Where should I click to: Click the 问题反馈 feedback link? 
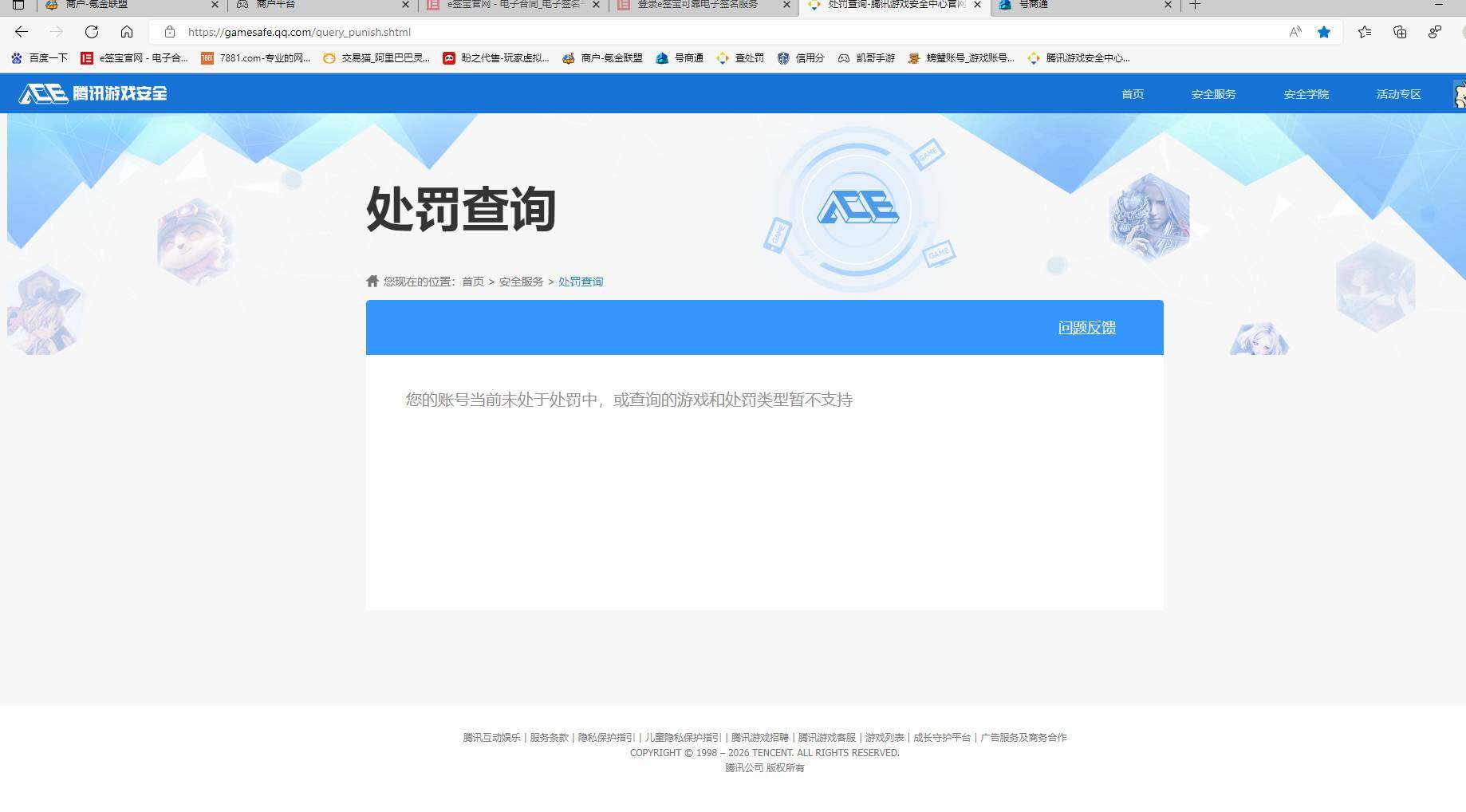1087,327
